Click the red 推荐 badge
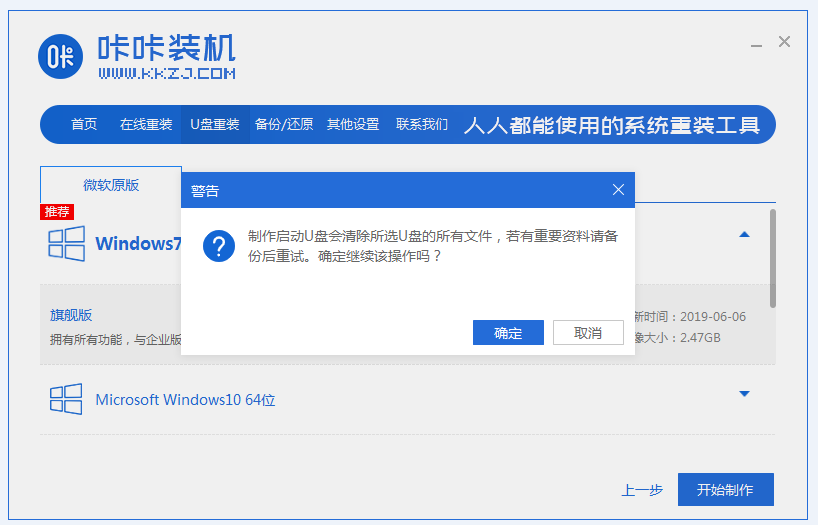 (x=57, y=212)
